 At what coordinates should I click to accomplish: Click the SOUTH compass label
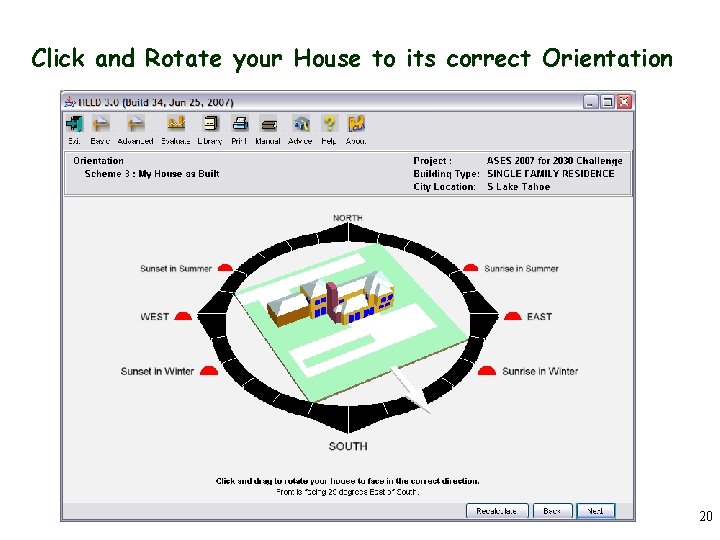pos(348,446)
